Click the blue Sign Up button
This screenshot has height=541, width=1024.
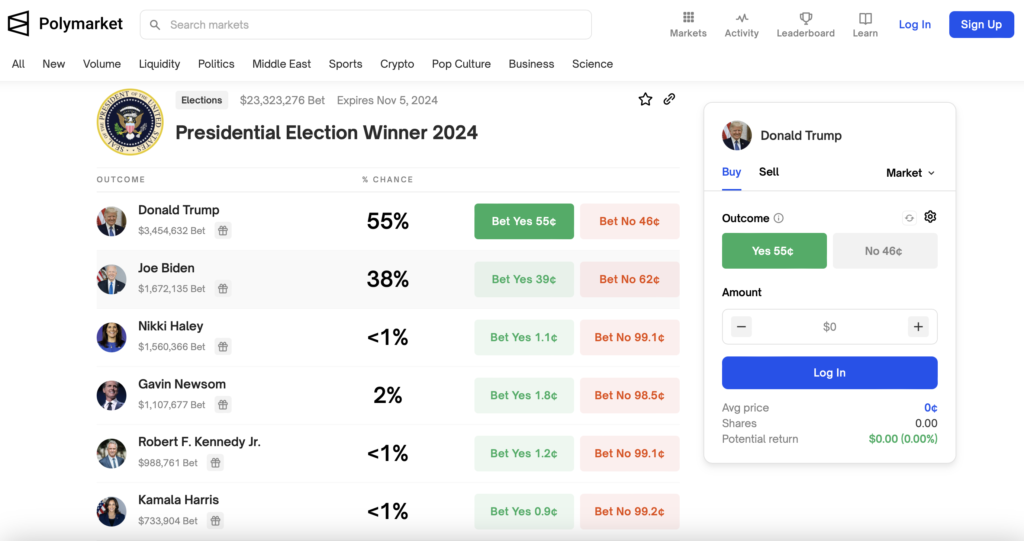tap(981, 25)
